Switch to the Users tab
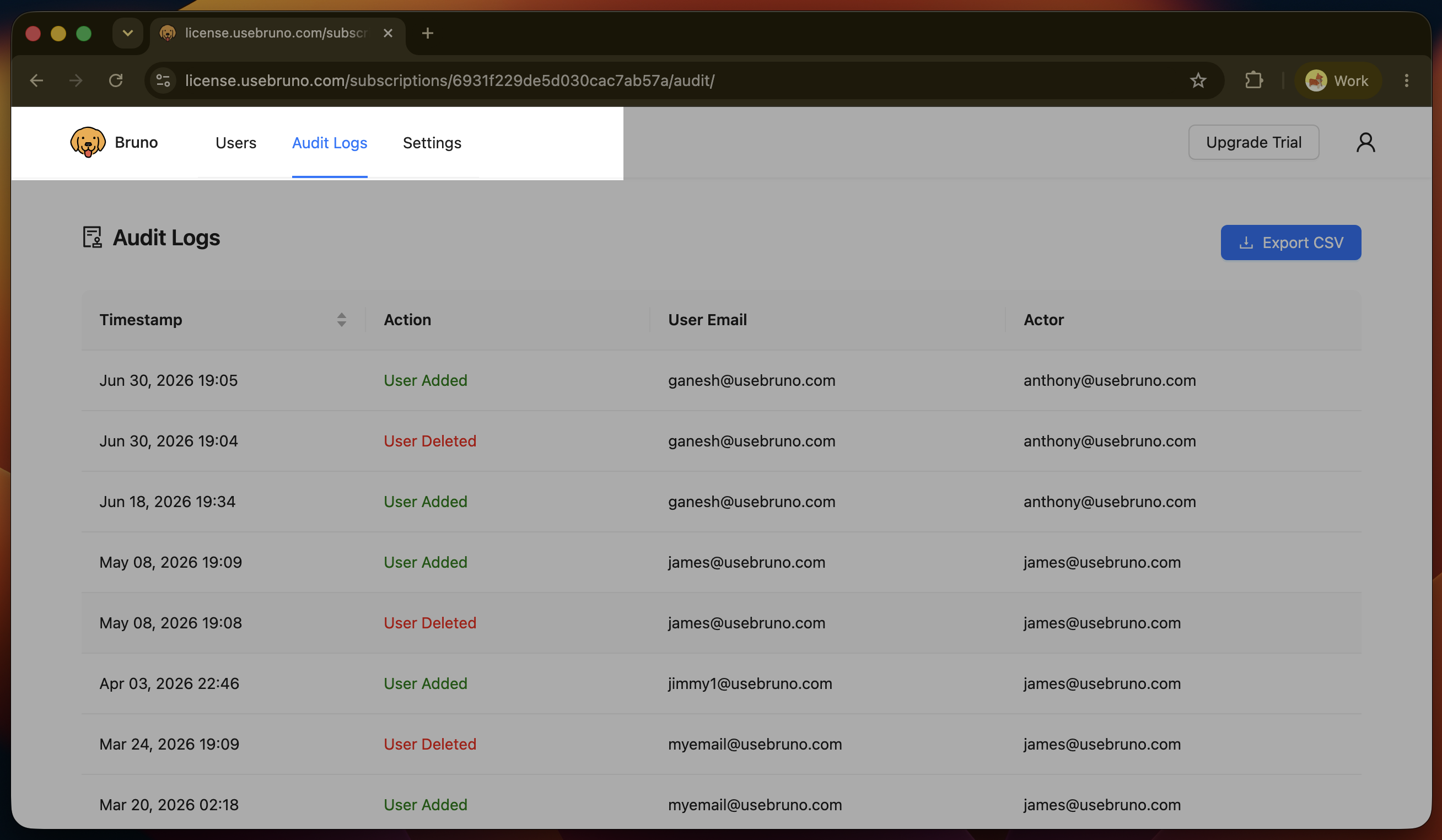The height and width of the screenshot is (840, 1442). tap(236, 143)
